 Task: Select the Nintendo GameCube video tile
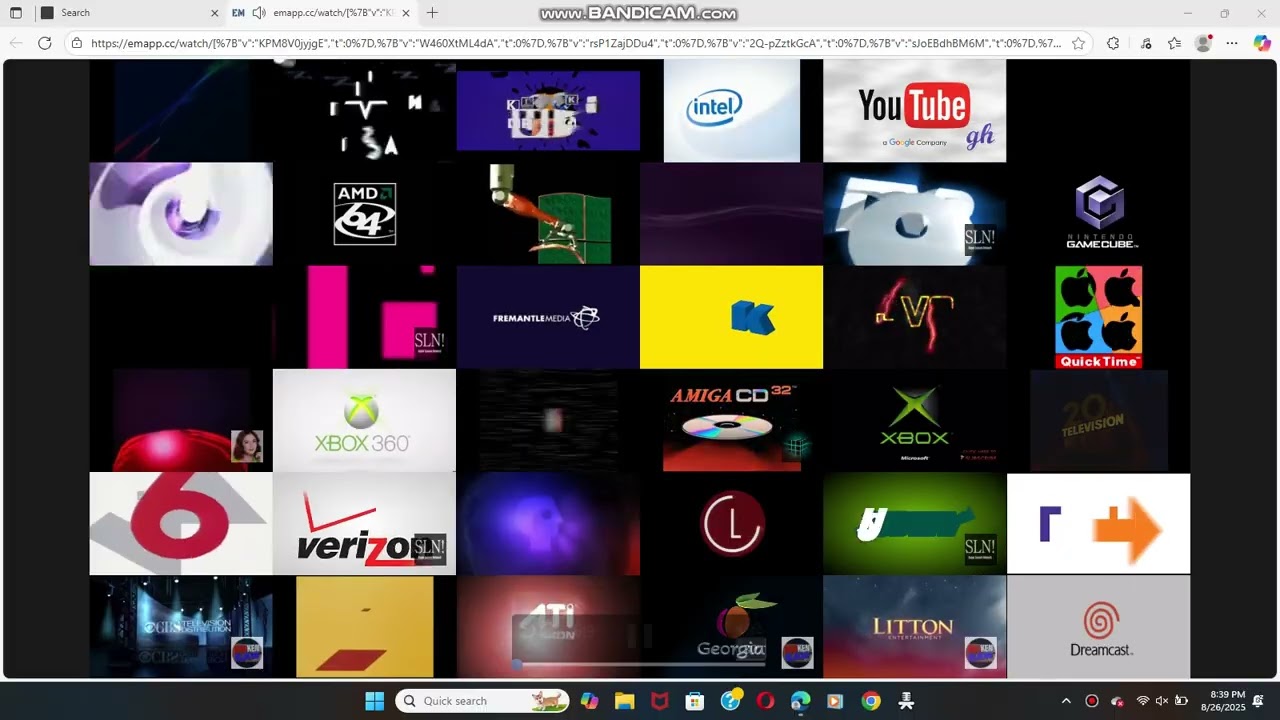(1098, 213)
